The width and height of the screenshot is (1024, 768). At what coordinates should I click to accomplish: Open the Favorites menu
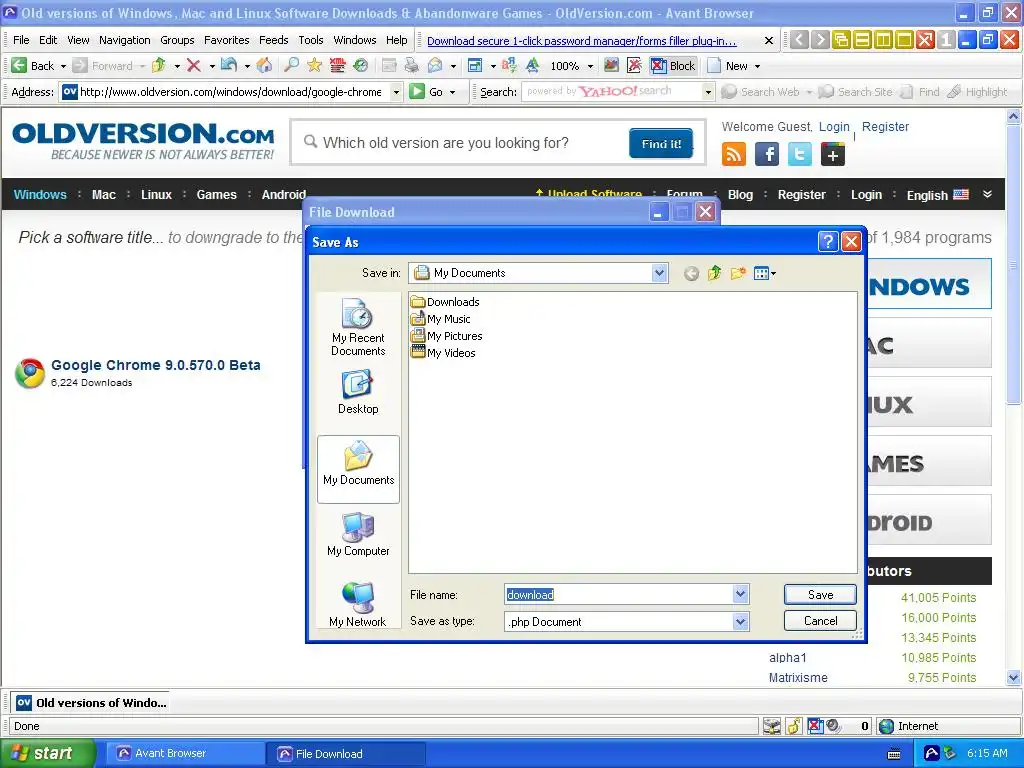point(226,40)
